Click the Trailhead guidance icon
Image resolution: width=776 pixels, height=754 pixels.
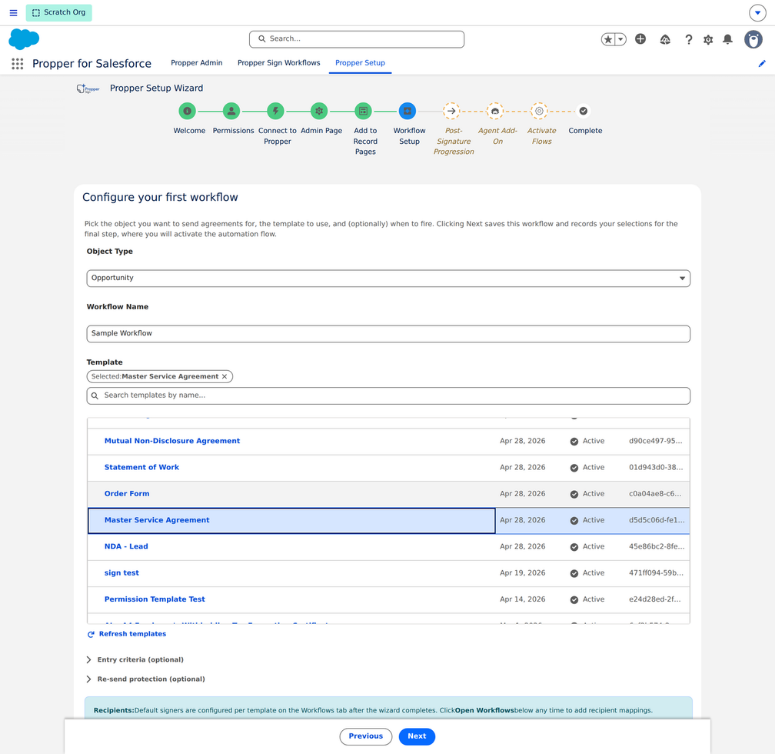click(665, 40)
